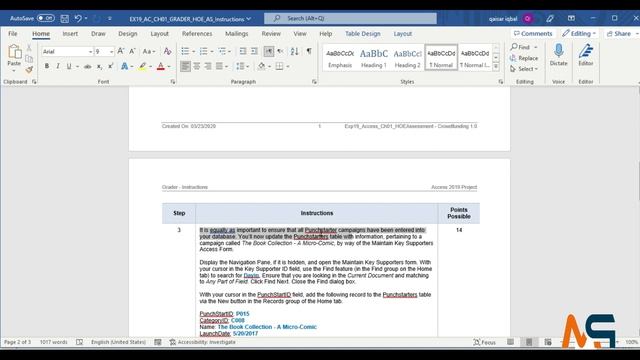This screenshot has width=640, height=360.
Task: Decrease font size with Shrink Font
Action: pos(132,51)
